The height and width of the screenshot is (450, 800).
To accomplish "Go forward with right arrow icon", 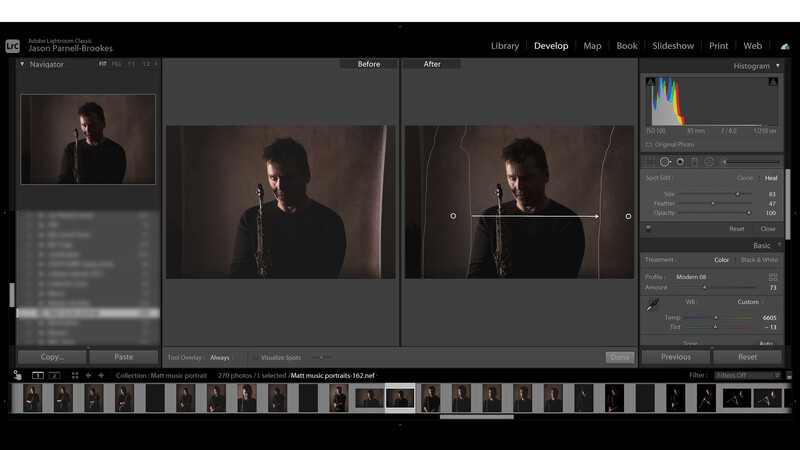I will 101,376.
